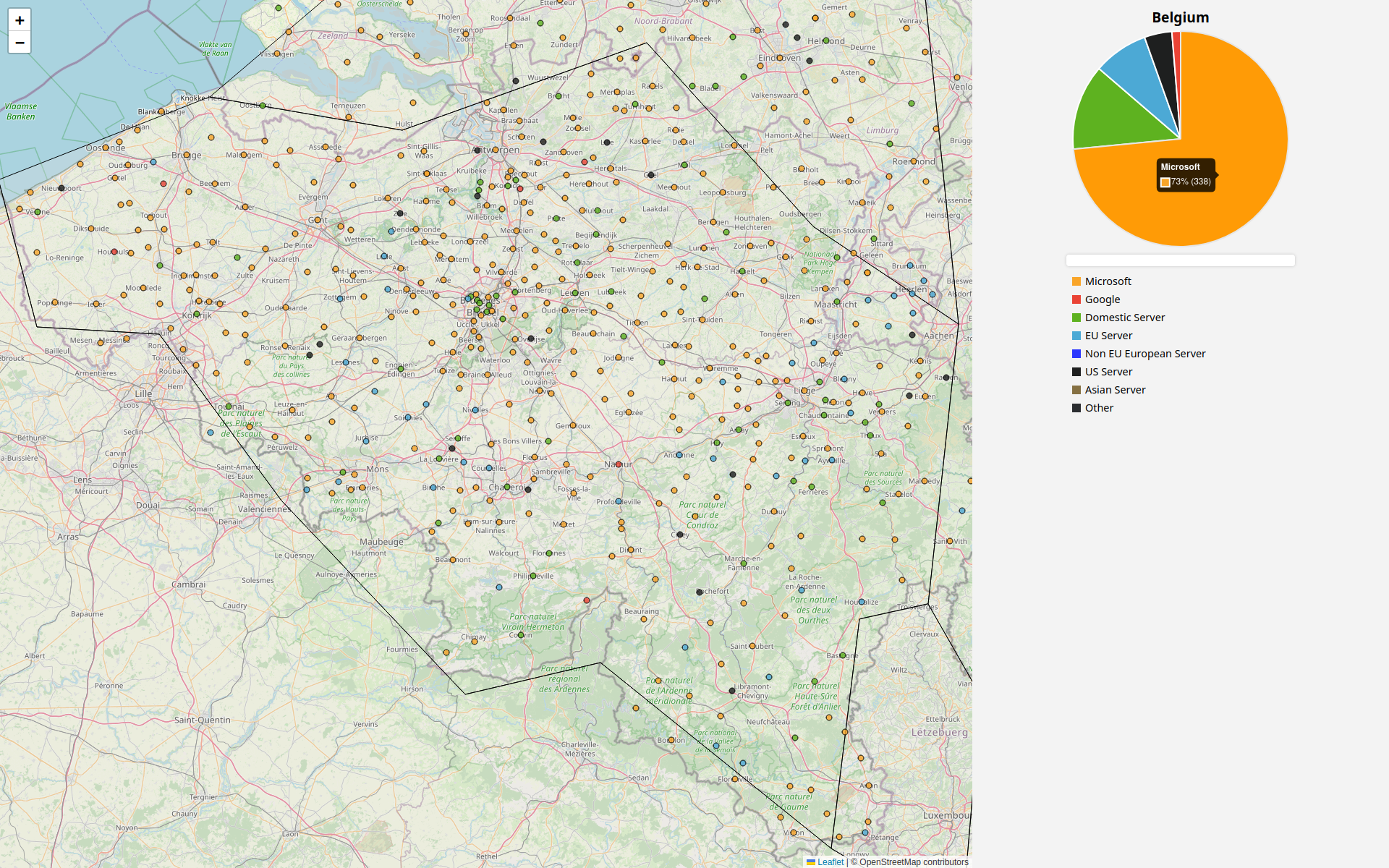
Task: Open the Leaflet link
Action: click(830, 861)
